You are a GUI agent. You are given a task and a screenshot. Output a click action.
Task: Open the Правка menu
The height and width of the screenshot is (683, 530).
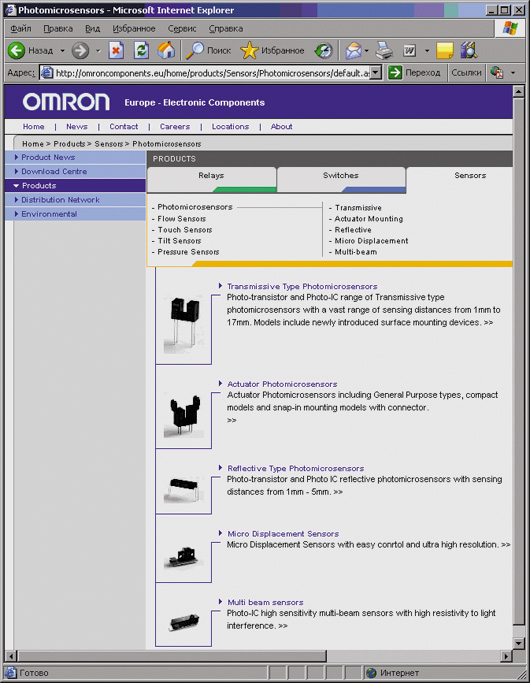click(58, 29)
